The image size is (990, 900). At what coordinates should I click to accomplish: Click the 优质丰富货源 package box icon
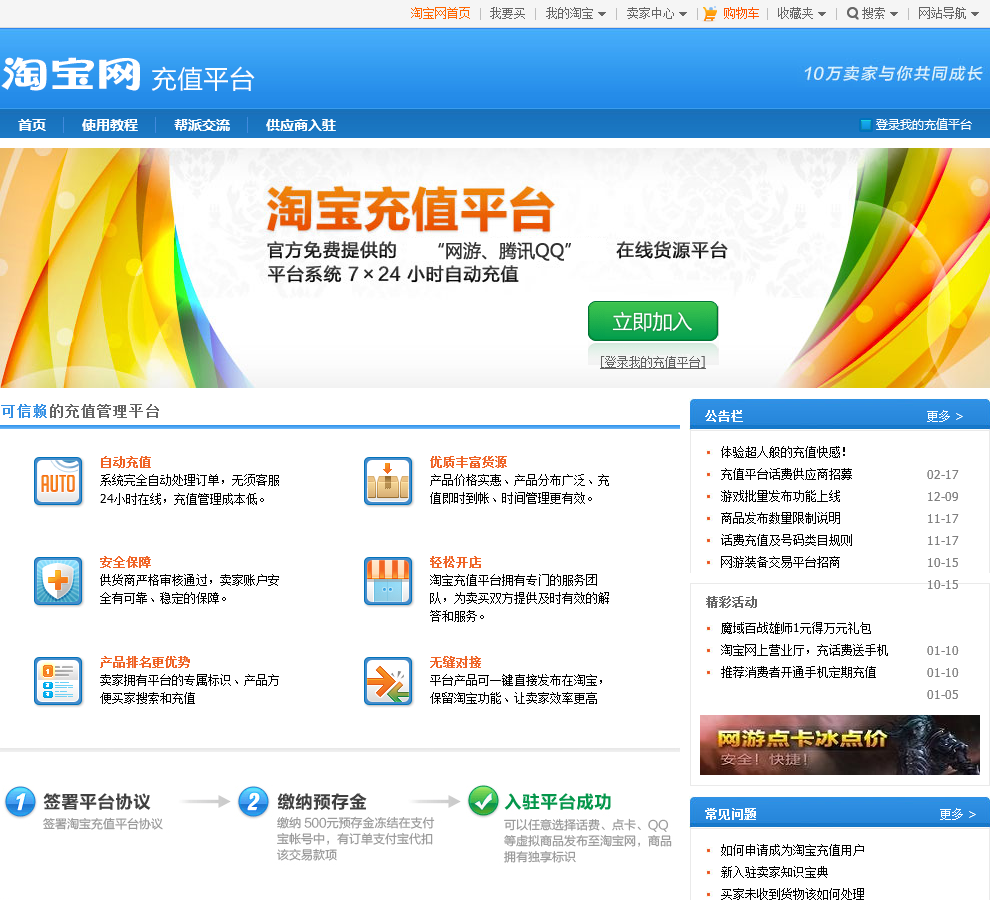click(388, 481)
